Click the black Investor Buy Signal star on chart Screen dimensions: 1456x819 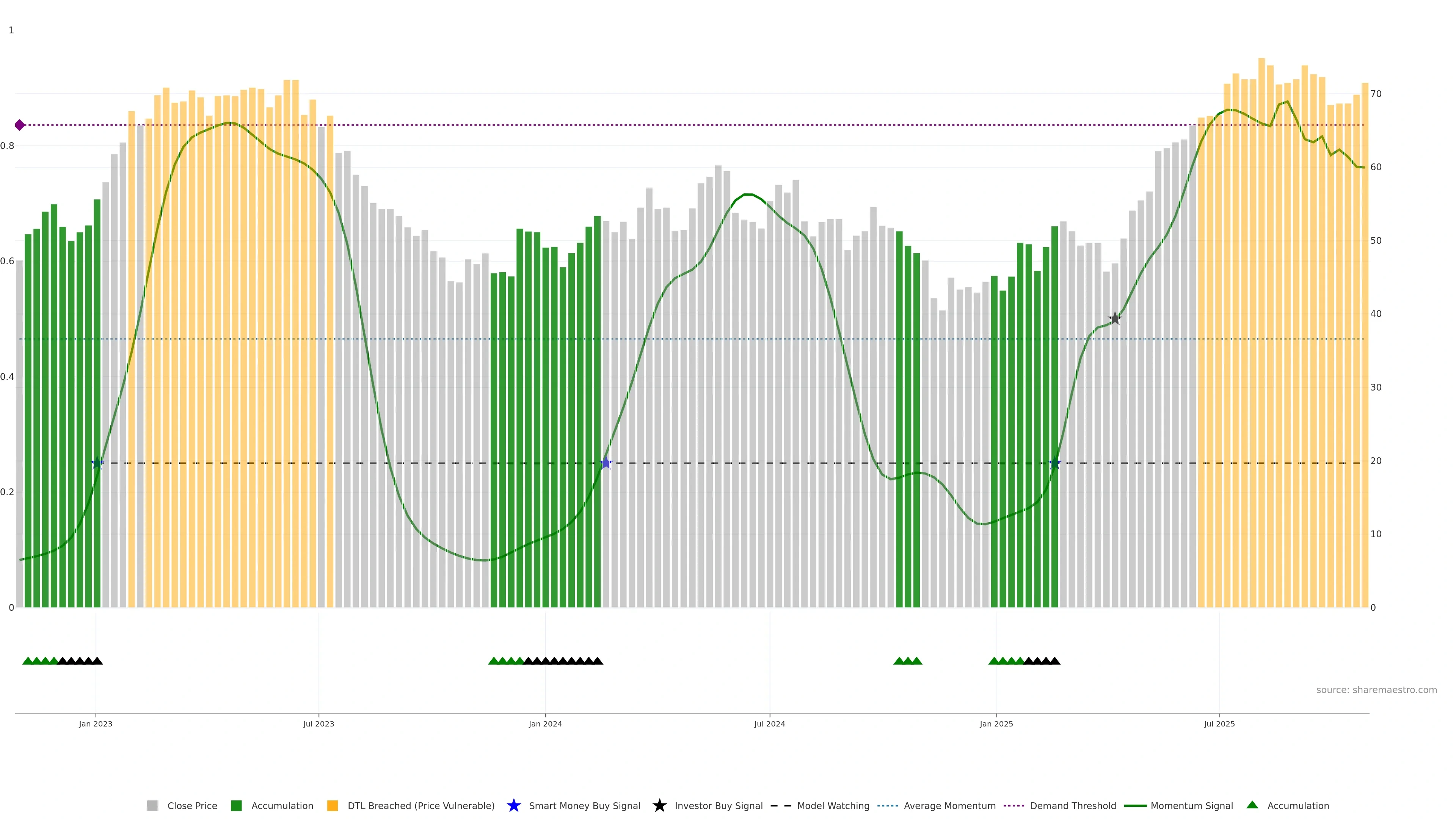click(1115, 319)
